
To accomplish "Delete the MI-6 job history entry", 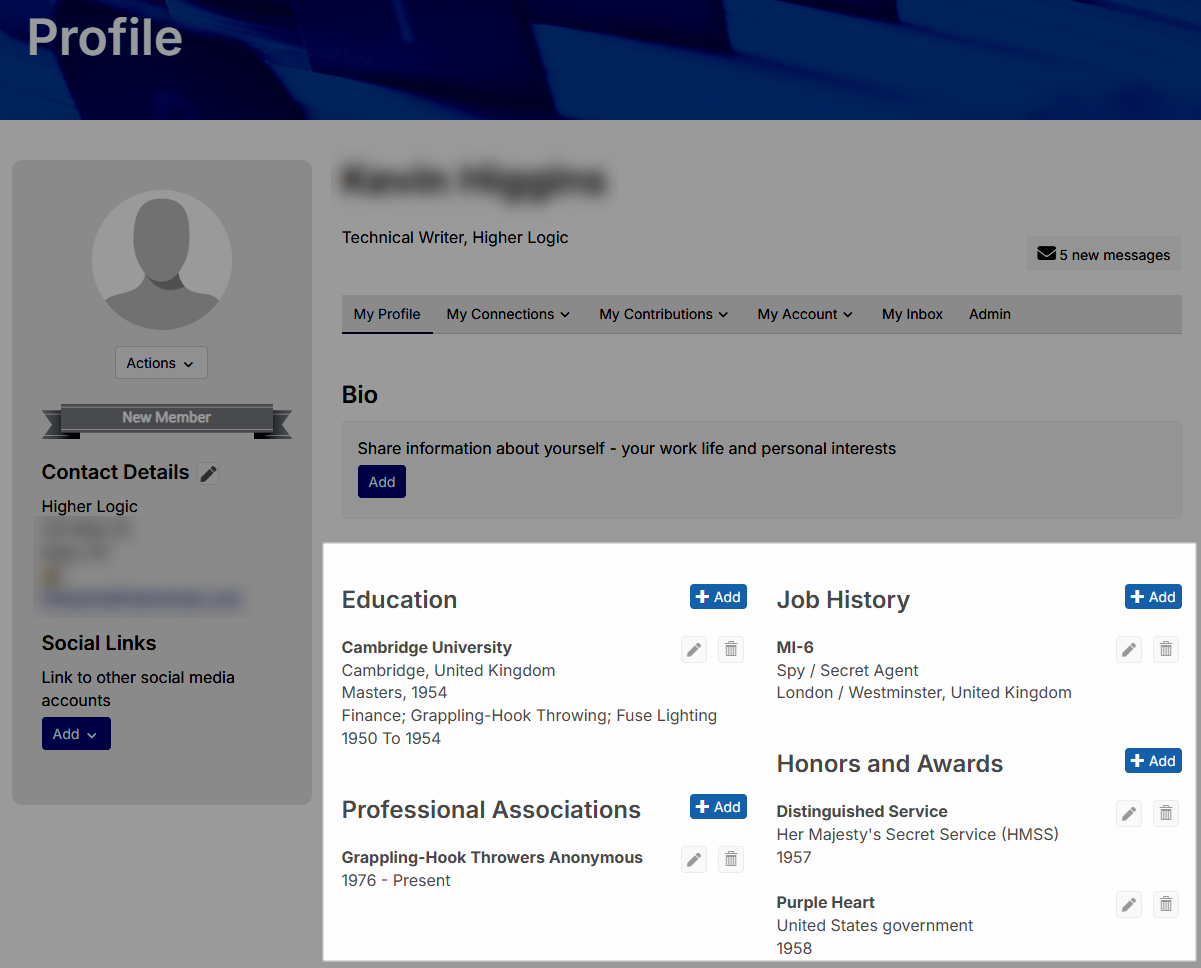I will [1165, 649].
